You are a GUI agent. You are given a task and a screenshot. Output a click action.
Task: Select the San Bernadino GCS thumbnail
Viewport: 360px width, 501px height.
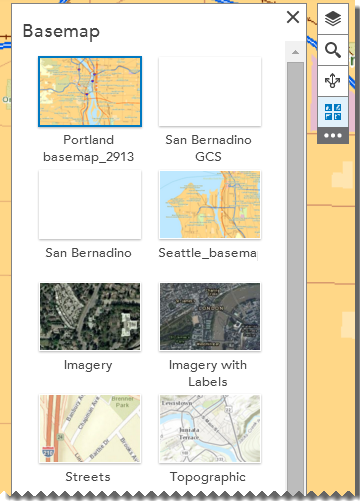click(x=210, y=92)
